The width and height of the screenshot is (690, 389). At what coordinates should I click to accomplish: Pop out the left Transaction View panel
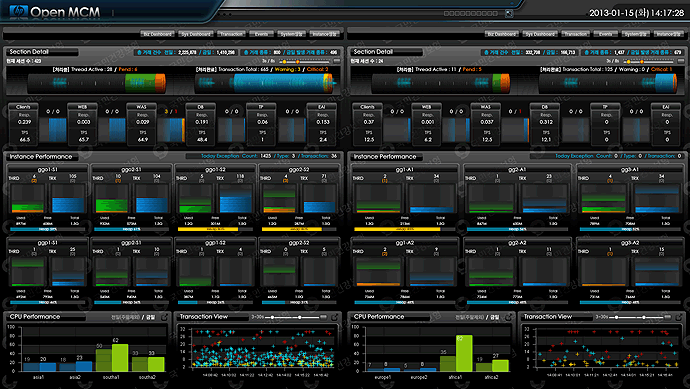click(334, 317)
